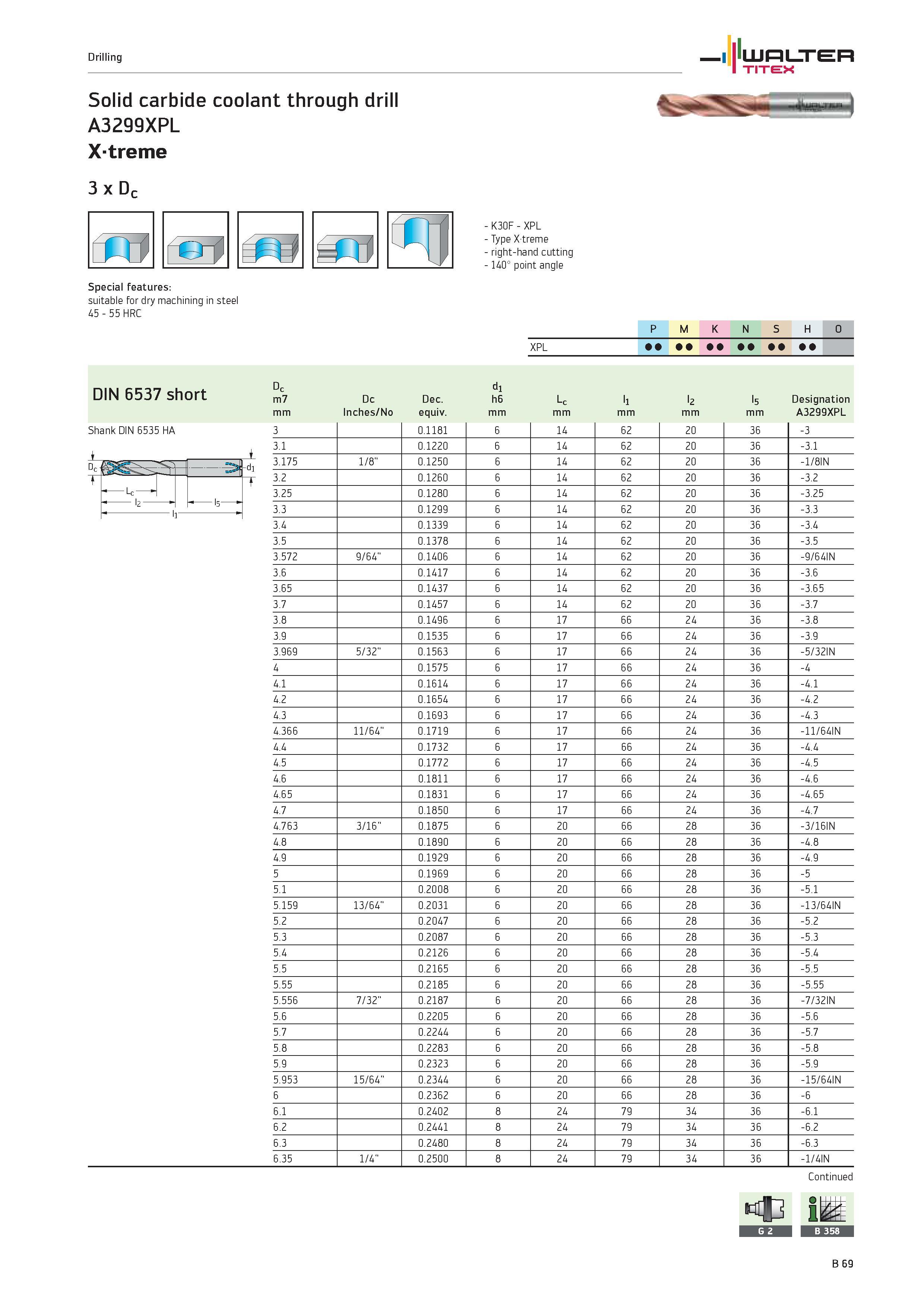This screenshot has width=924, height=1307.
Task: Click the XPL row label in the material chart
Action: [539, 347]
